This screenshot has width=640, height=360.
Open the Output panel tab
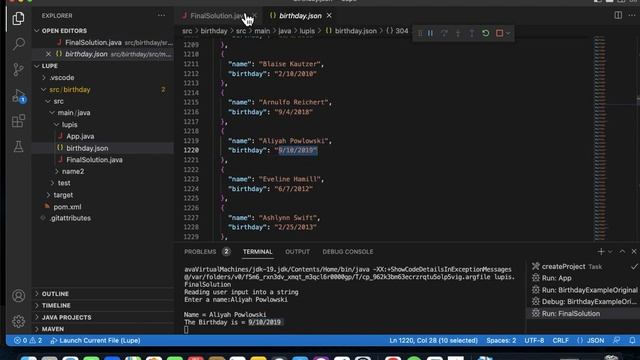tap(298, 252)
